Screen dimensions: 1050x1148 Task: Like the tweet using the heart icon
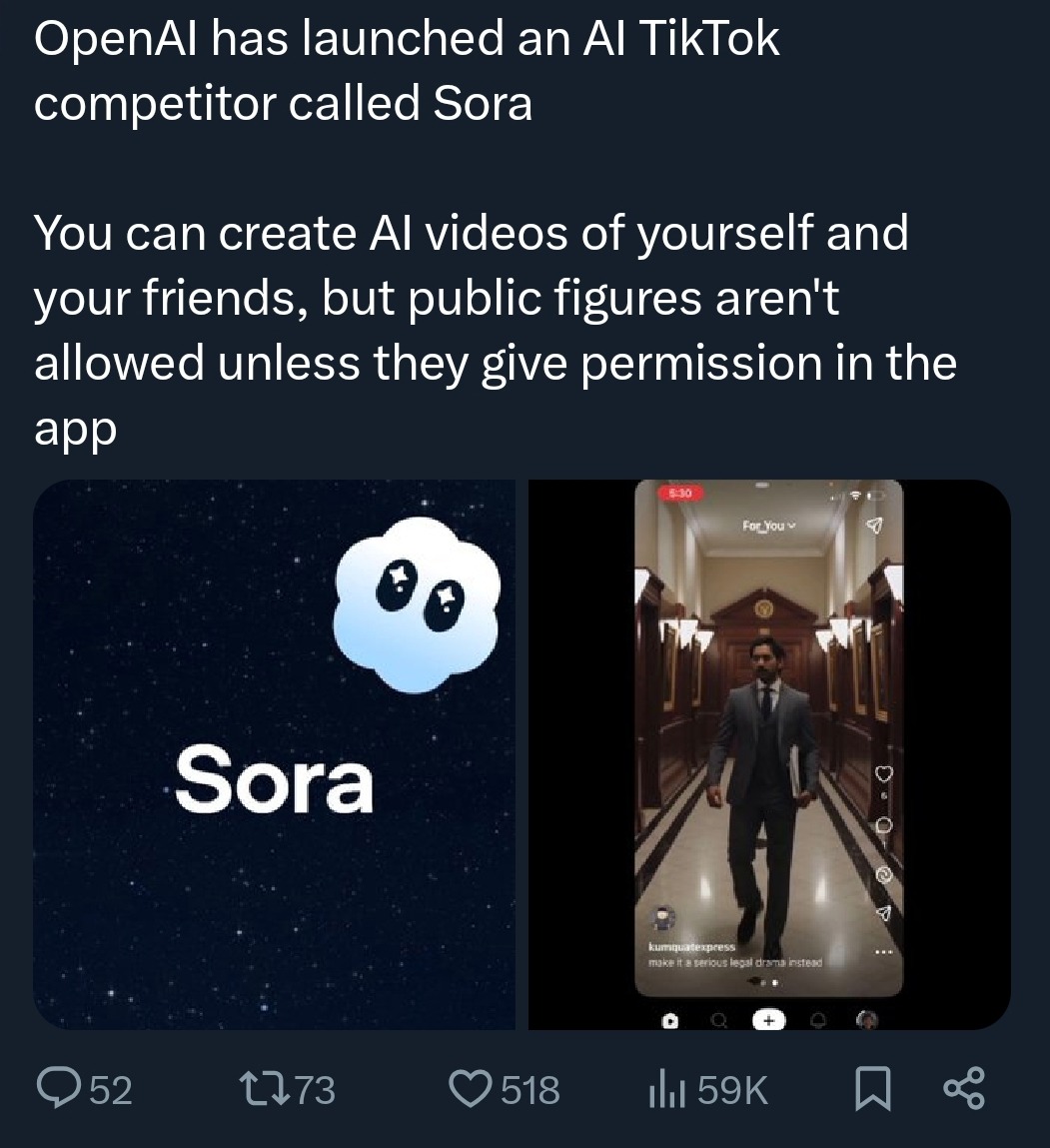[x=472, y=1090]
